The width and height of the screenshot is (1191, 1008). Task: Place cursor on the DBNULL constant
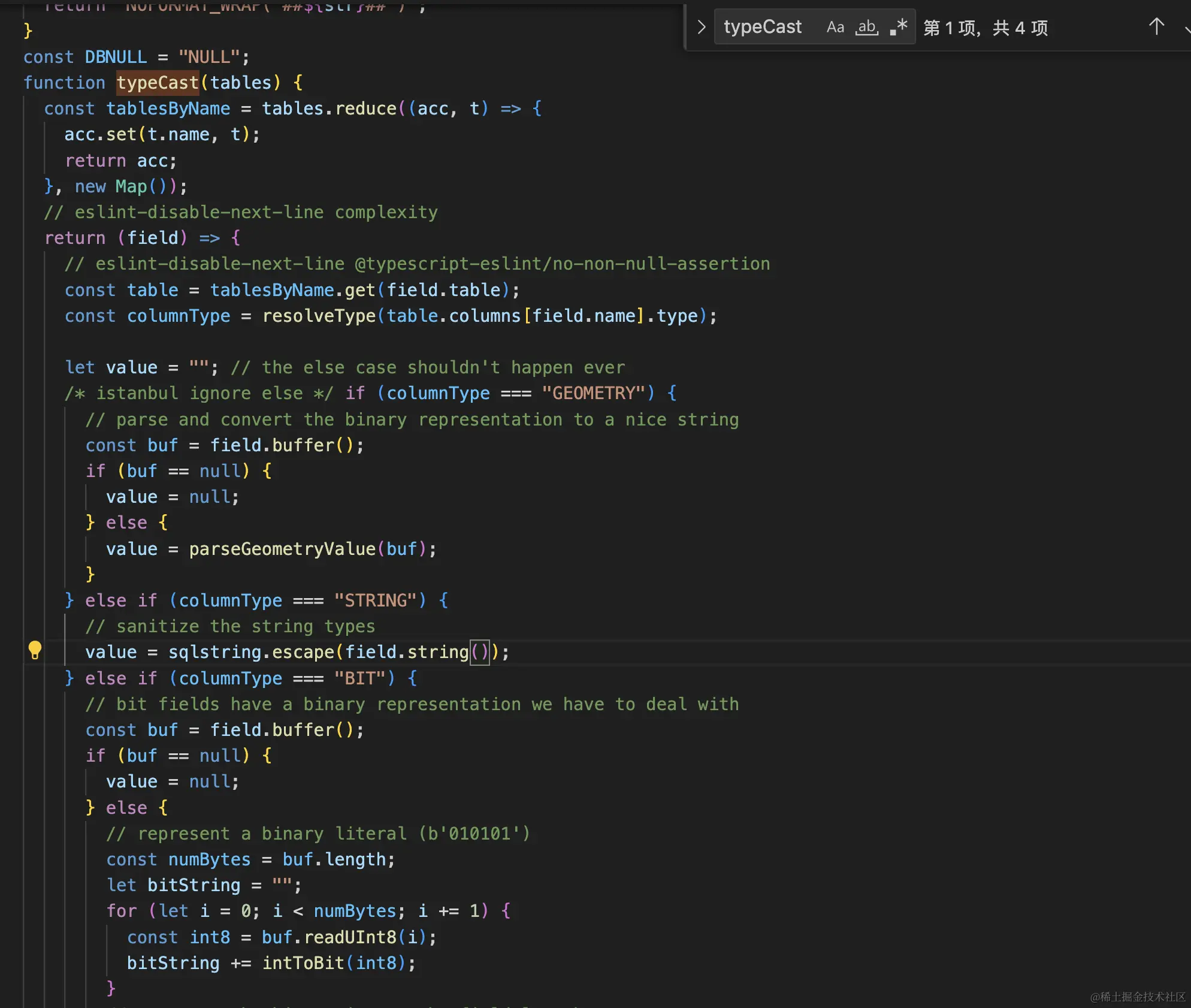(116, 57)
